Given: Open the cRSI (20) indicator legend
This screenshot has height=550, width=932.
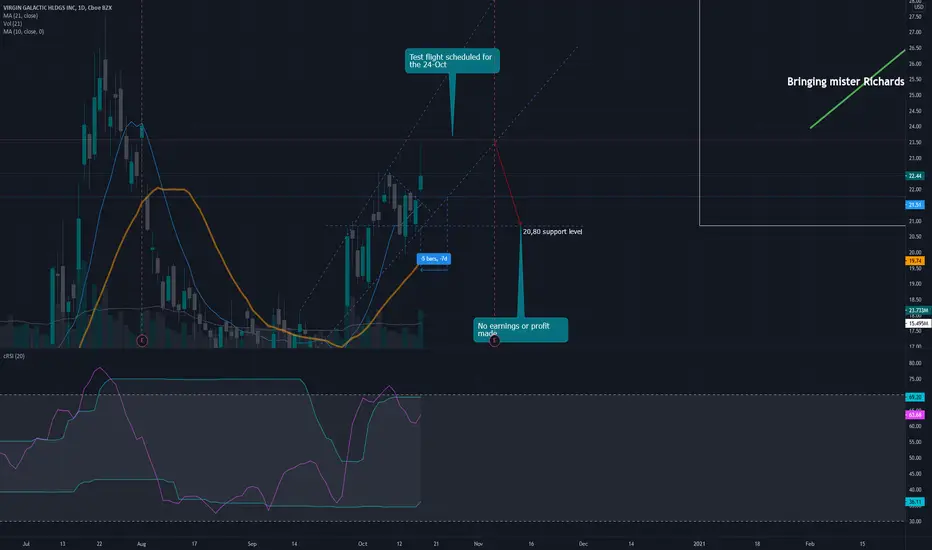Looking at the screenshot, I should point(14,356).
